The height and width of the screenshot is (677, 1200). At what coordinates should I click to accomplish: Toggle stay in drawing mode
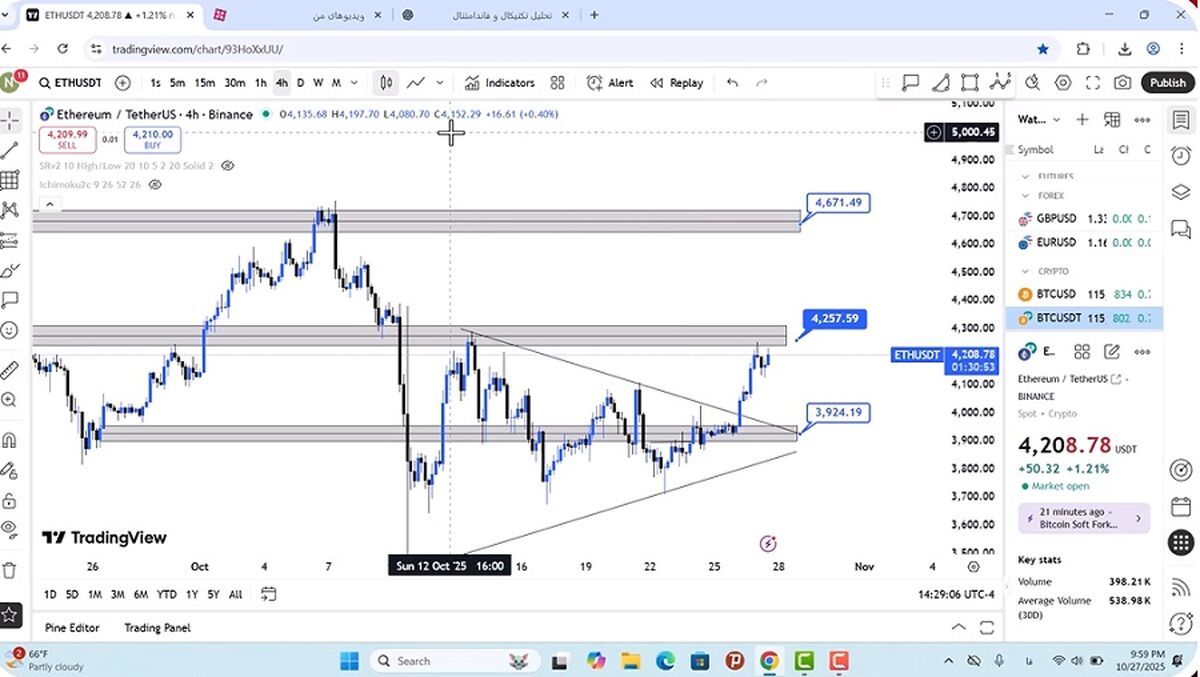10,470
